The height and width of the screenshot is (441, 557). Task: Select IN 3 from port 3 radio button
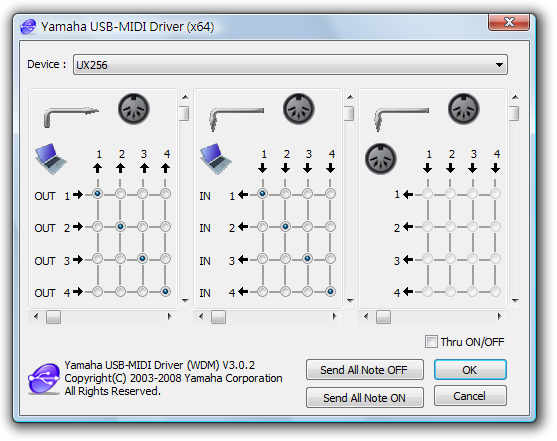click(308, 259)
